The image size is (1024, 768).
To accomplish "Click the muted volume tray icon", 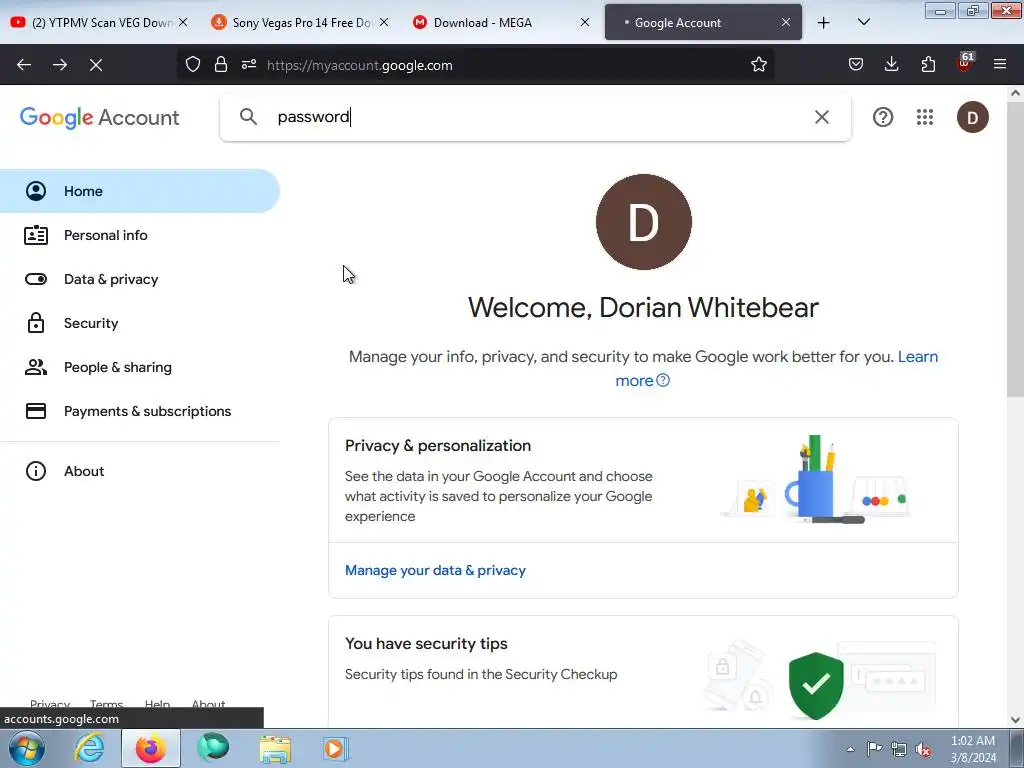I will pos(923,749).
